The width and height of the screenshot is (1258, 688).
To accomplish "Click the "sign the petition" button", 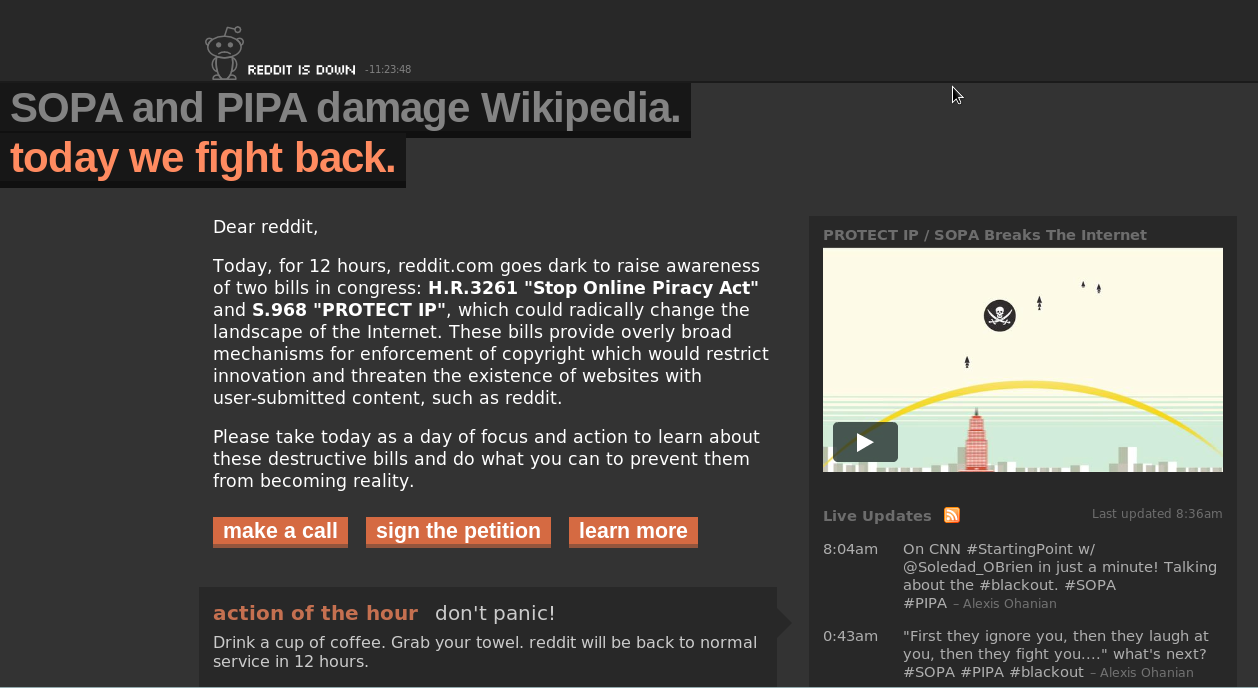I will pos(458,531).
